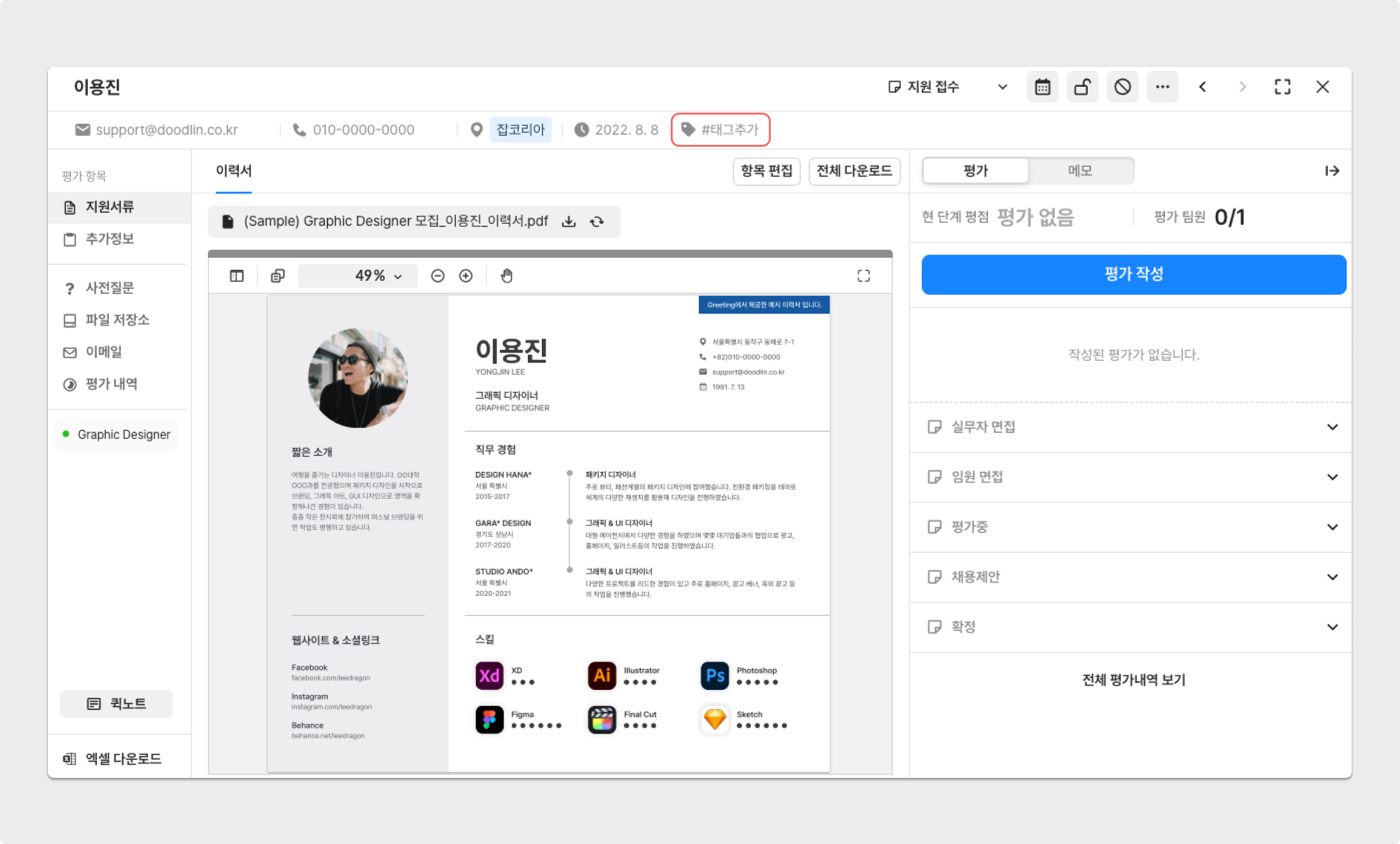
Task: Click the refresh icon beside PDF filename
Action: (597, 221)
